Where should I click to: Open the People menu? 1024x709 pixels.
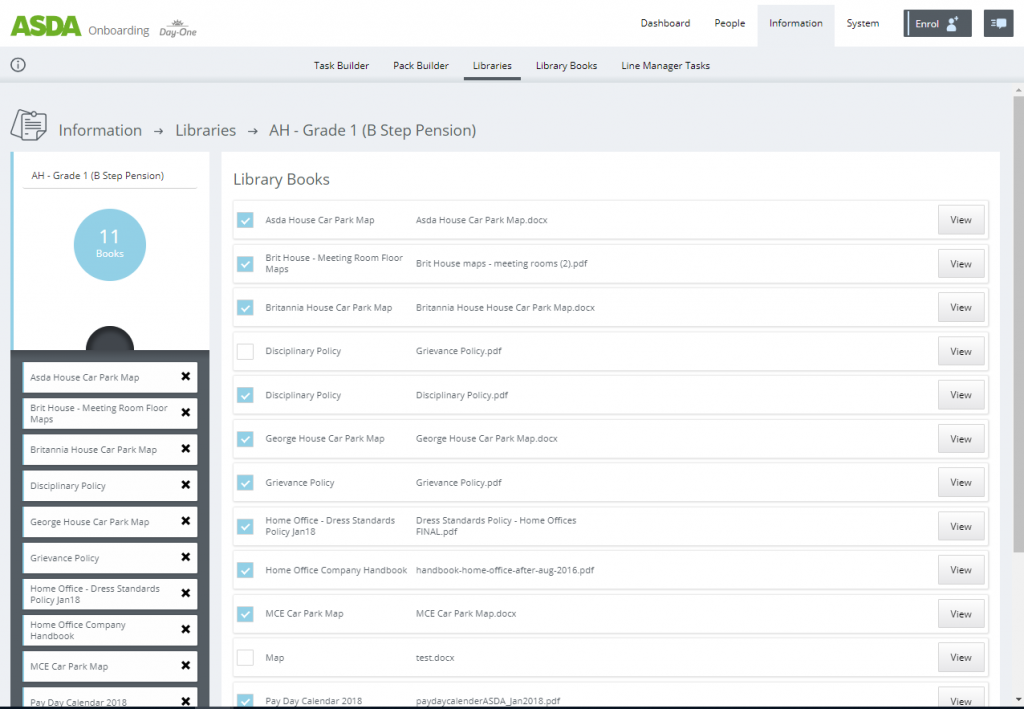729,22
